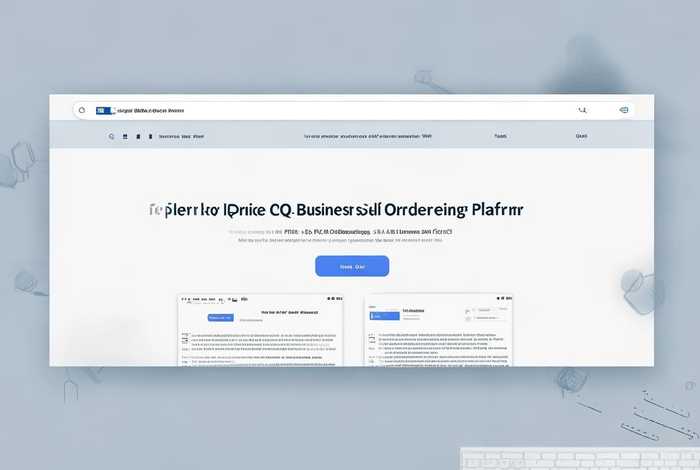The image size is (700, 470).
Task: Click the reload icon in the address bar
Action: click(82, 110)
